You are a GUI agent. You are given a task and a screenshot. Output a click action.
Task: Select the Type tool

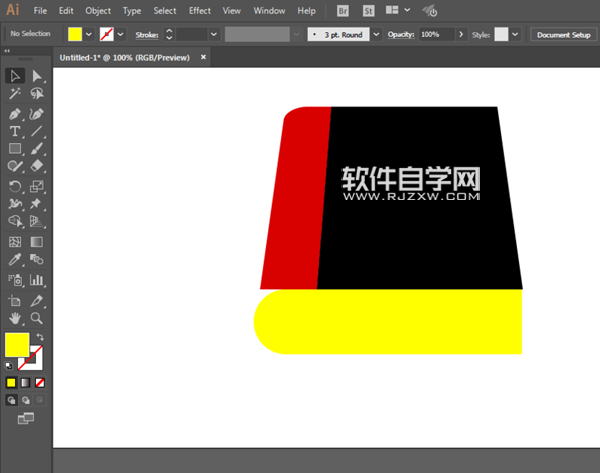pyautogui.click(x=15, y=131)
